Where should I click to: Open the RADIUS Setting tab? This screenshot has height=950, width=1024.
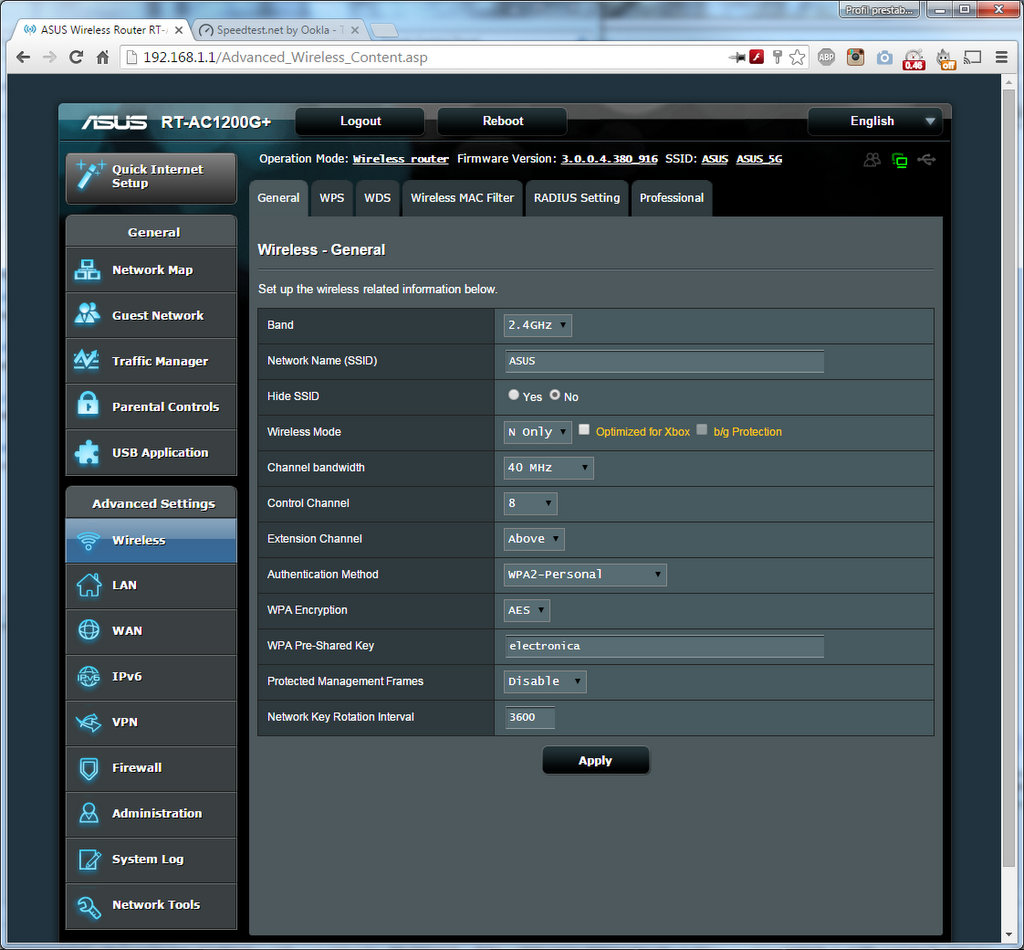tap(577, 198)
